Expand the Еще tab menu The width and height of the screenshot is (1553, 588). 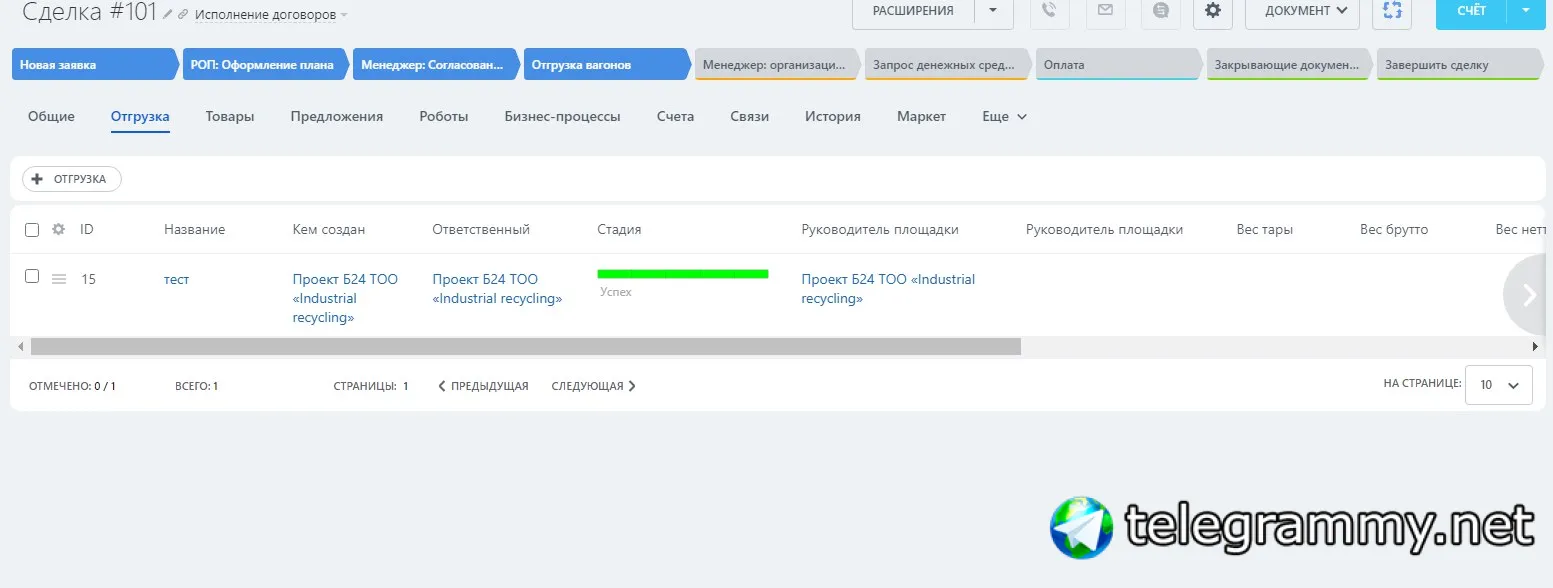coord(1004,116)
